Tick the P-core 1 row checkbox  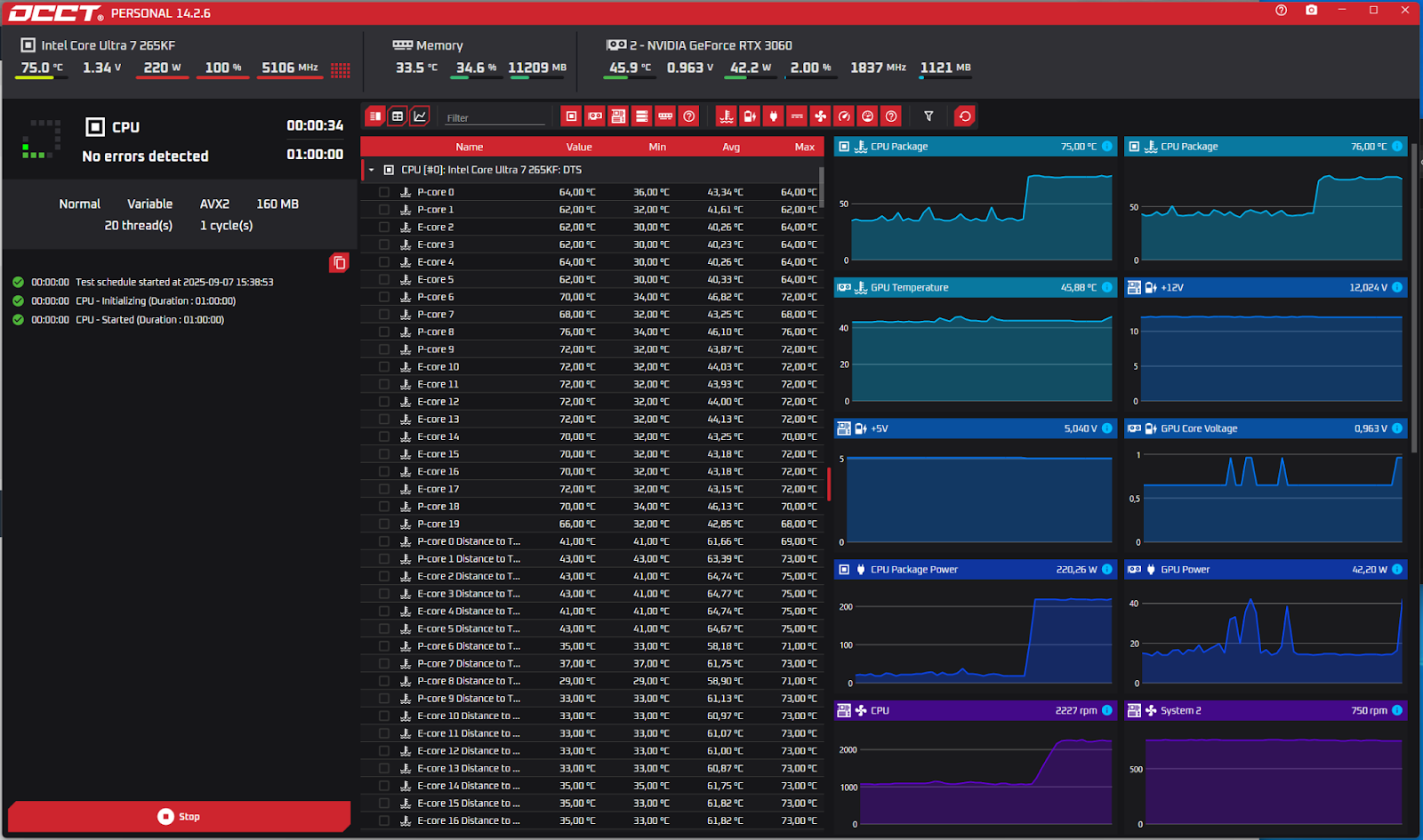point(384,210)
